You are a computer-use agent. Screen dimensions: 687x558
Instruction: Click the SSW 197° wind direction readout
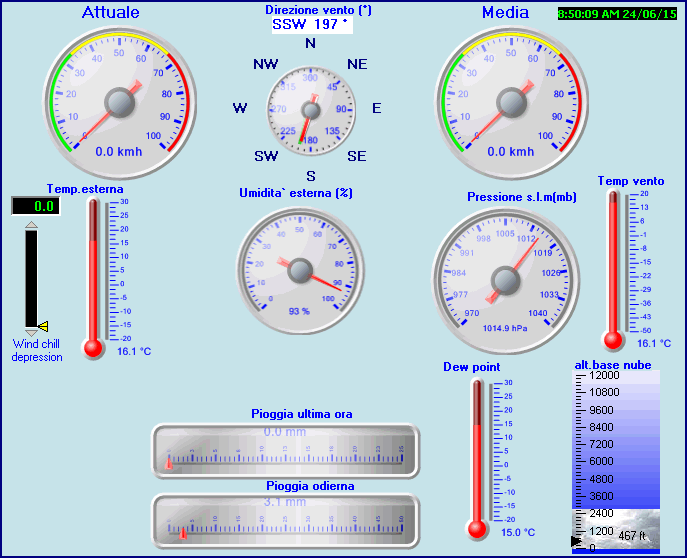[x=311, y=24]
